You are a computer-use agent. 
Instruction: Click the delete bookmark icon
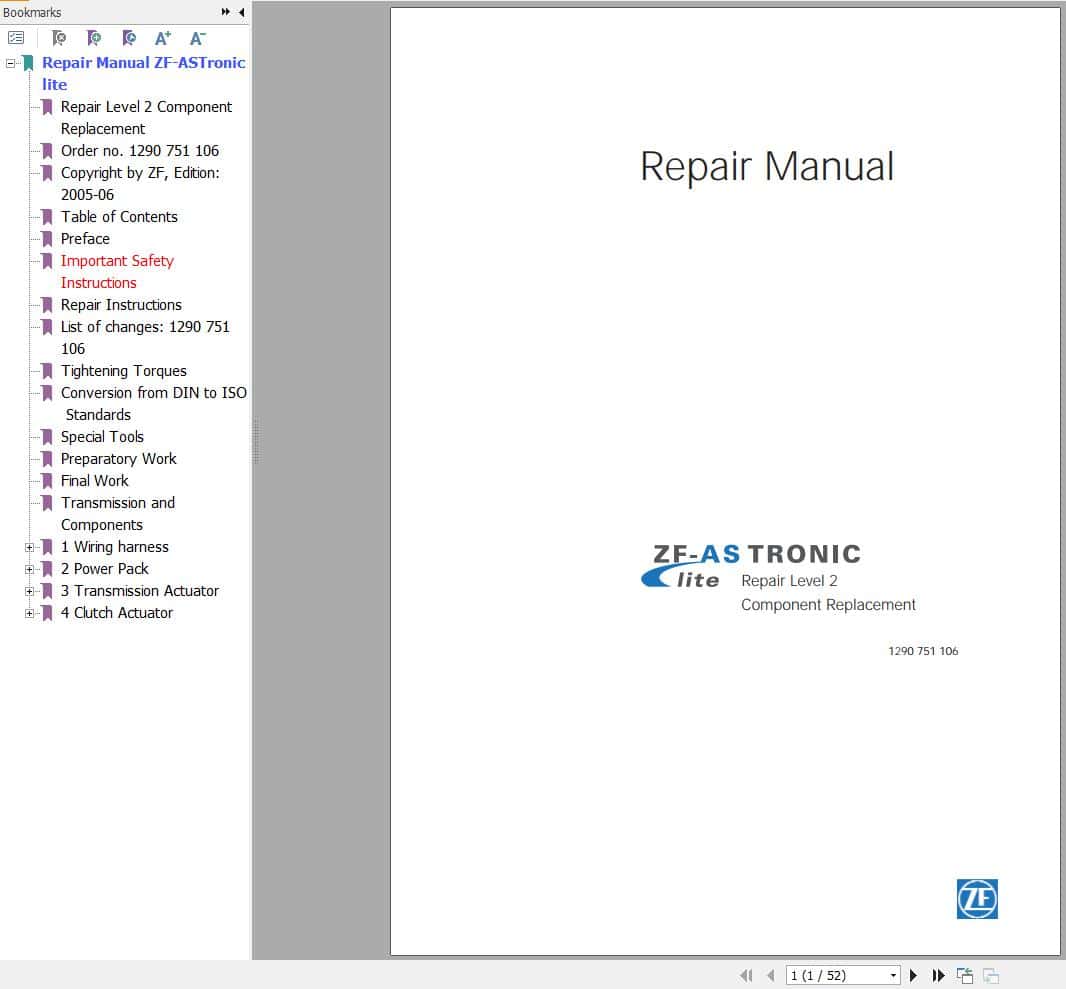pos(59,38)
